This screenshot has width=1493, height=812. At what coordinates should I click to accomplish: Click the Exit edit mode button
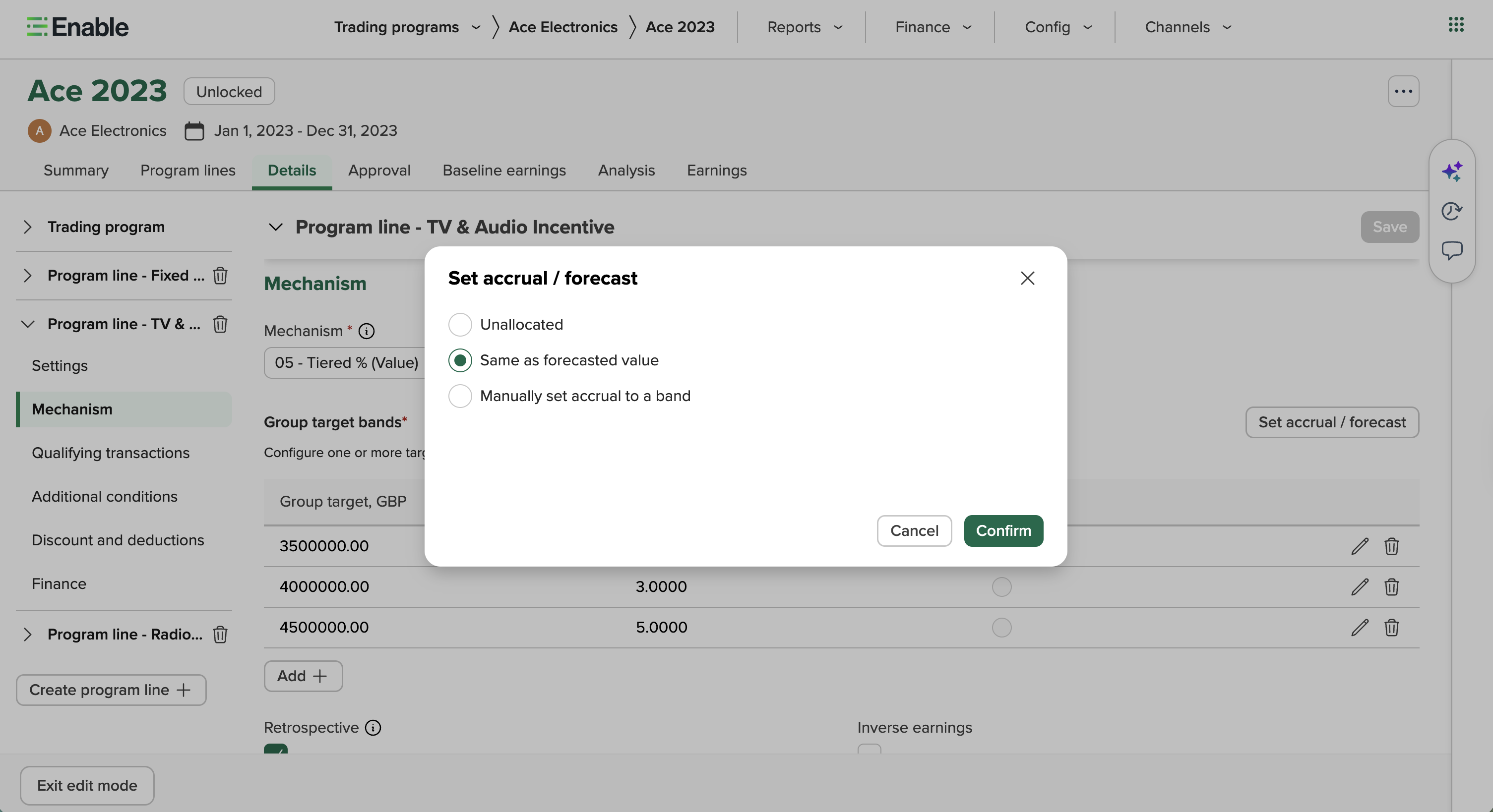point(87,786)
